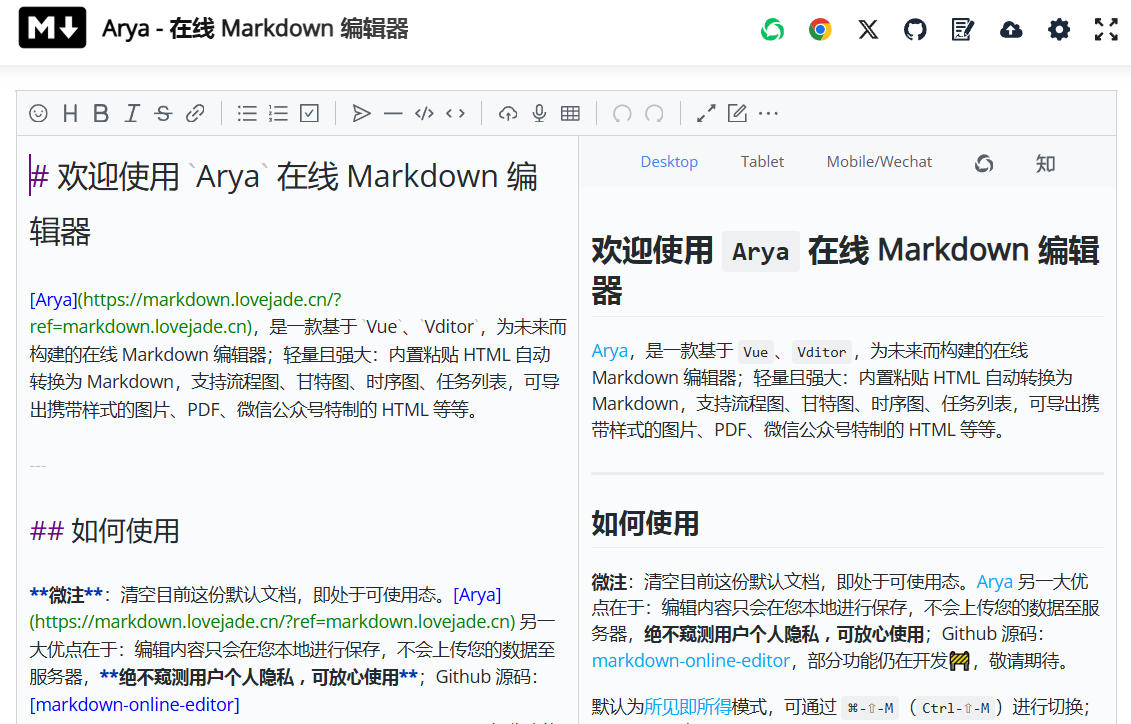The height and width of the screenshot is (724, 1131).
Task: Toggle italic formatting in the toolbar
Action: [x=132, y=114]
